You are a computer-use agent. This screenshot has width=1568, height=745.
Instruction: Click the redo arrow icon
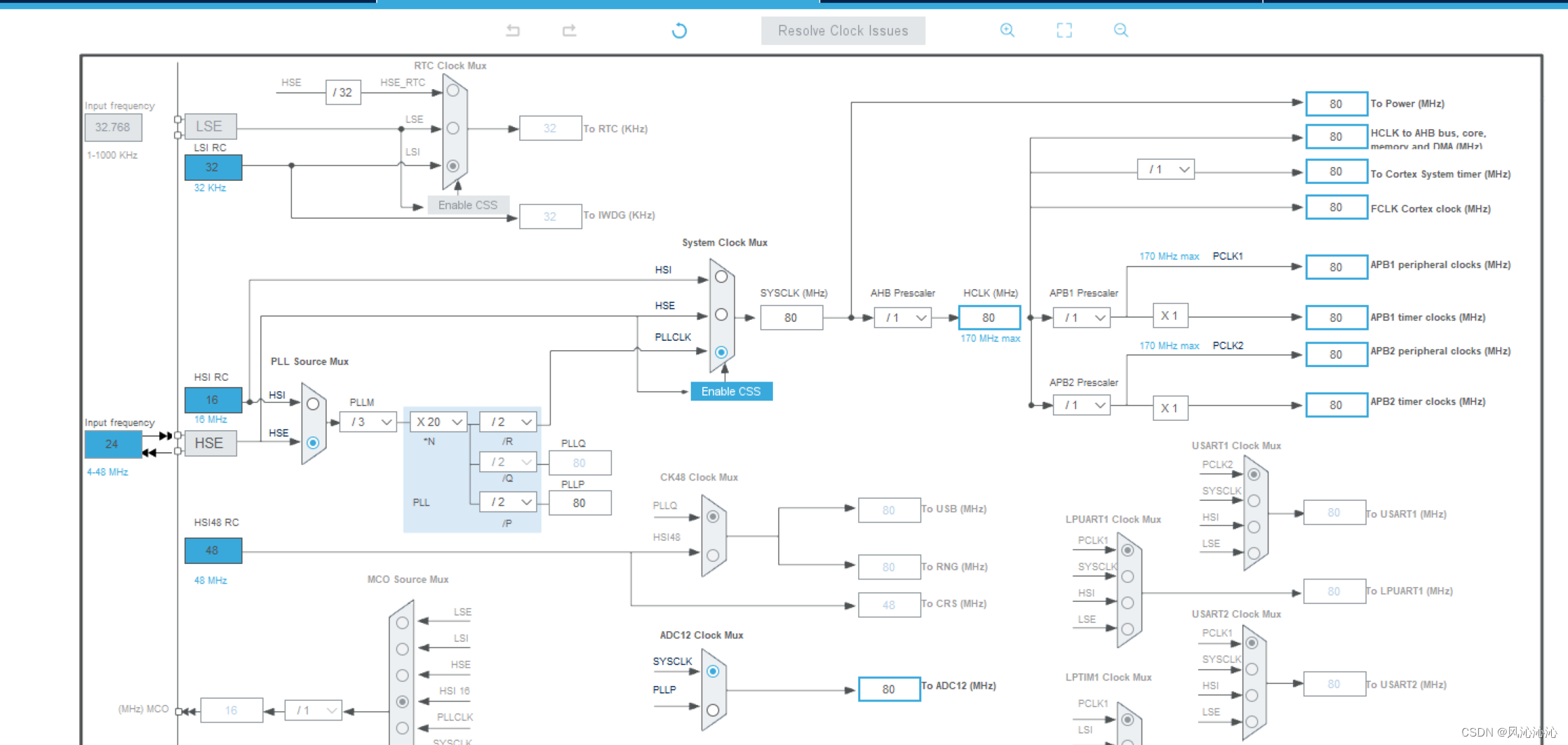tap(569, 30)
